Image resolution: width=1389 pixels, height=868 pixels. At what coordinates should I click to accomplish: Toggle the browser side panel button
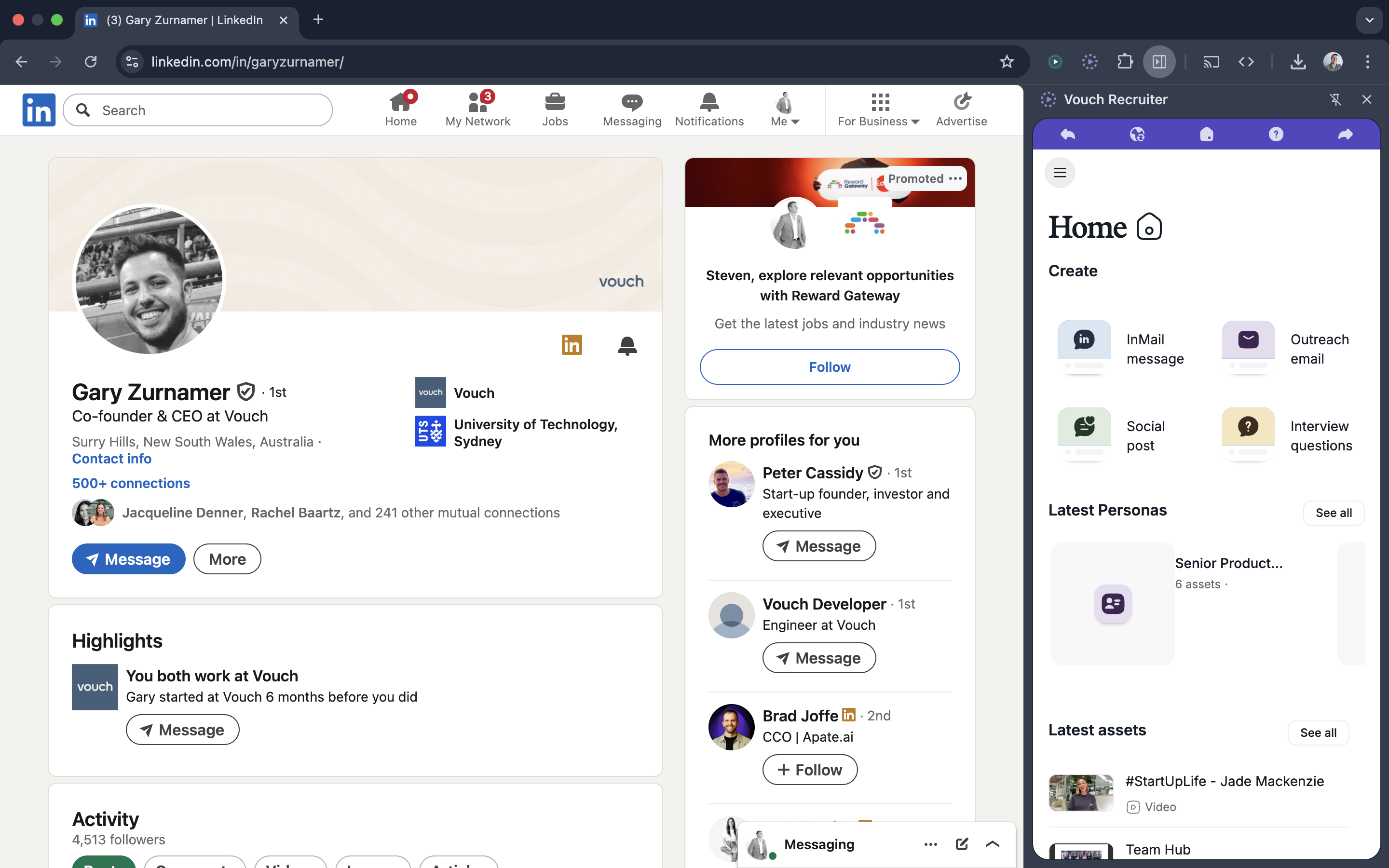(1159, 61)
